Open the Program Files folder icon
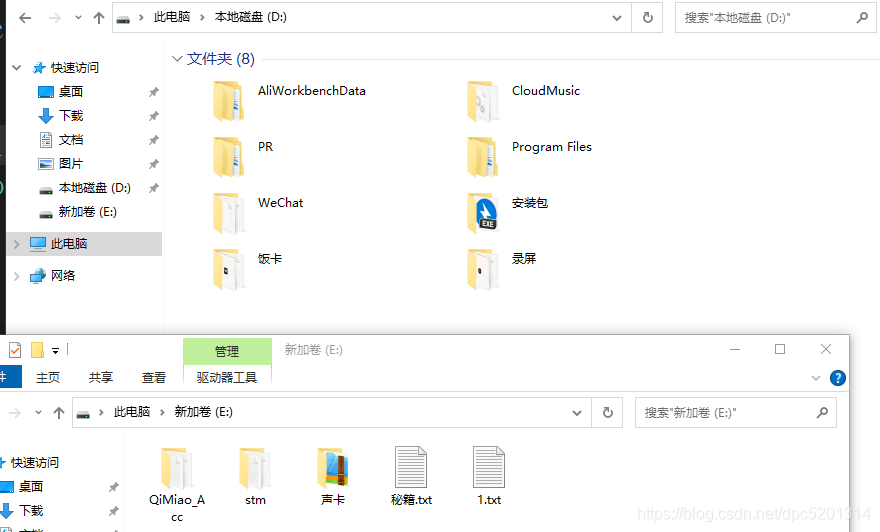Screen dimensions: 880x532 click(x=483, y=157)
